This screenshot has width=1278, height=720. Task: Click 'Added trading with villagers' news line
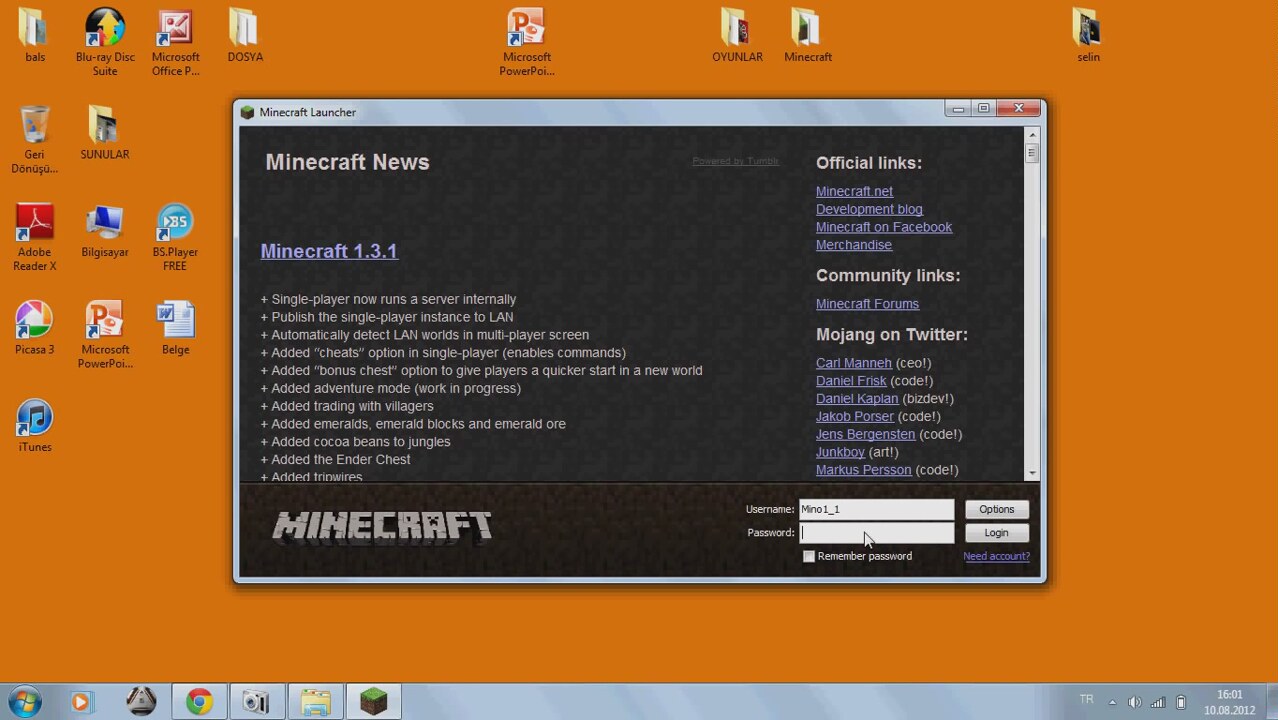[347, 406]
